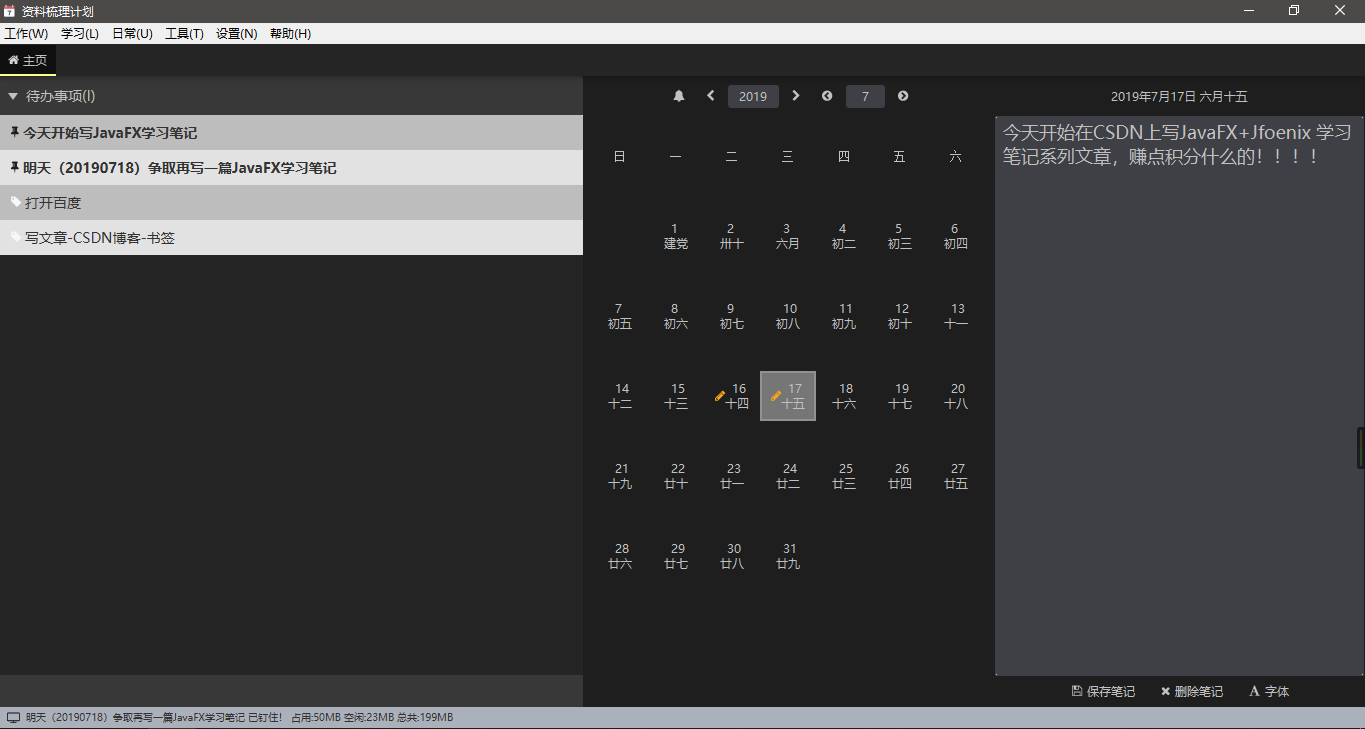Click the 删除笔记 button
1365x729 pixels.
tap(1192, 691)
